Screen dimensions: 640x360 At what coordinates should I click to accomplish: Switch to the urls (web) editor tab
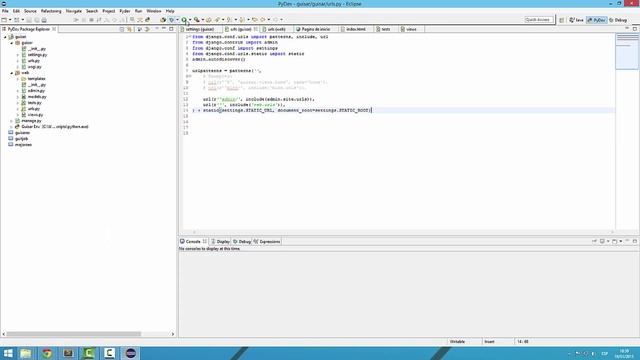pos(276,29)
